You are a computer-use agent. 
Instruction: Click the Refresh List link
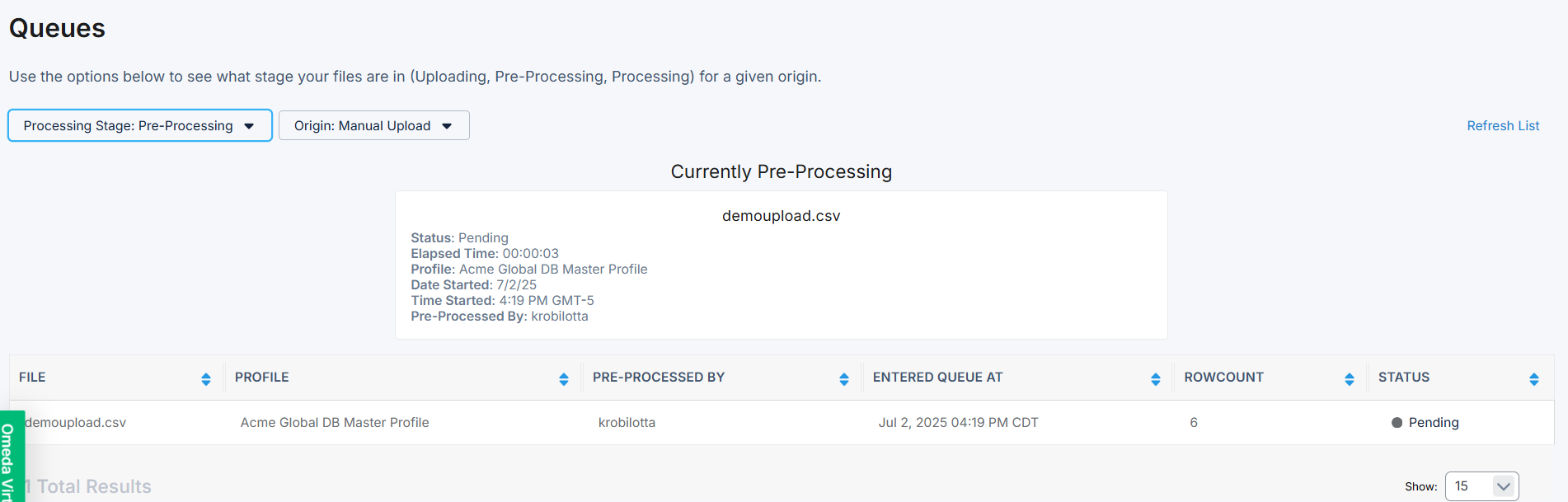pos(1503,126)
